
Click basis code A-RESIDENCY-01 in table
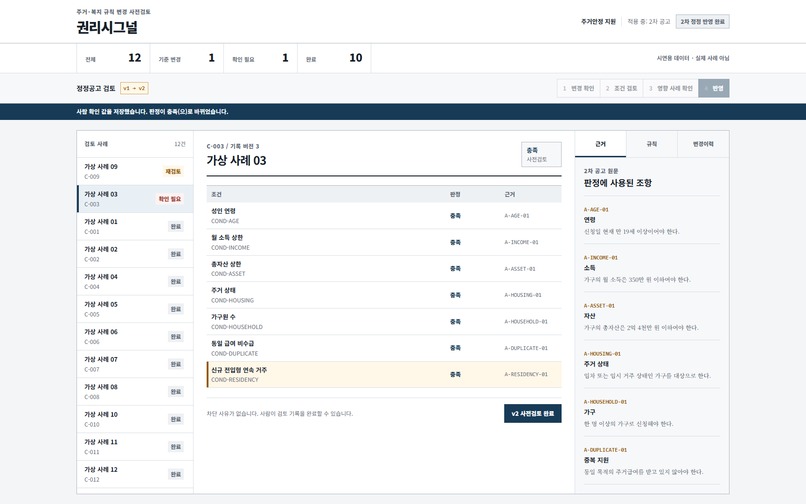526,374
